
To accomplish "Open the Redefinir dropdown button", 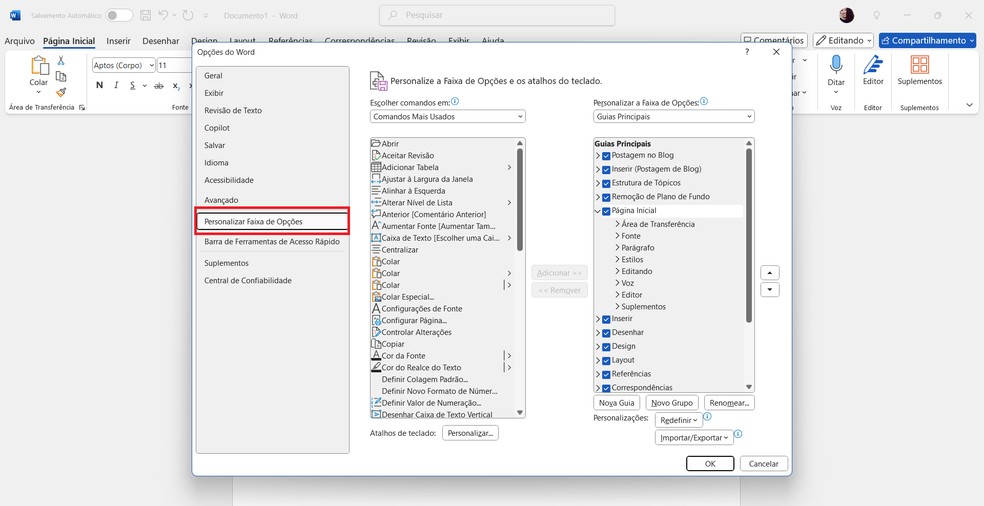I will click(x=679, y=420).
